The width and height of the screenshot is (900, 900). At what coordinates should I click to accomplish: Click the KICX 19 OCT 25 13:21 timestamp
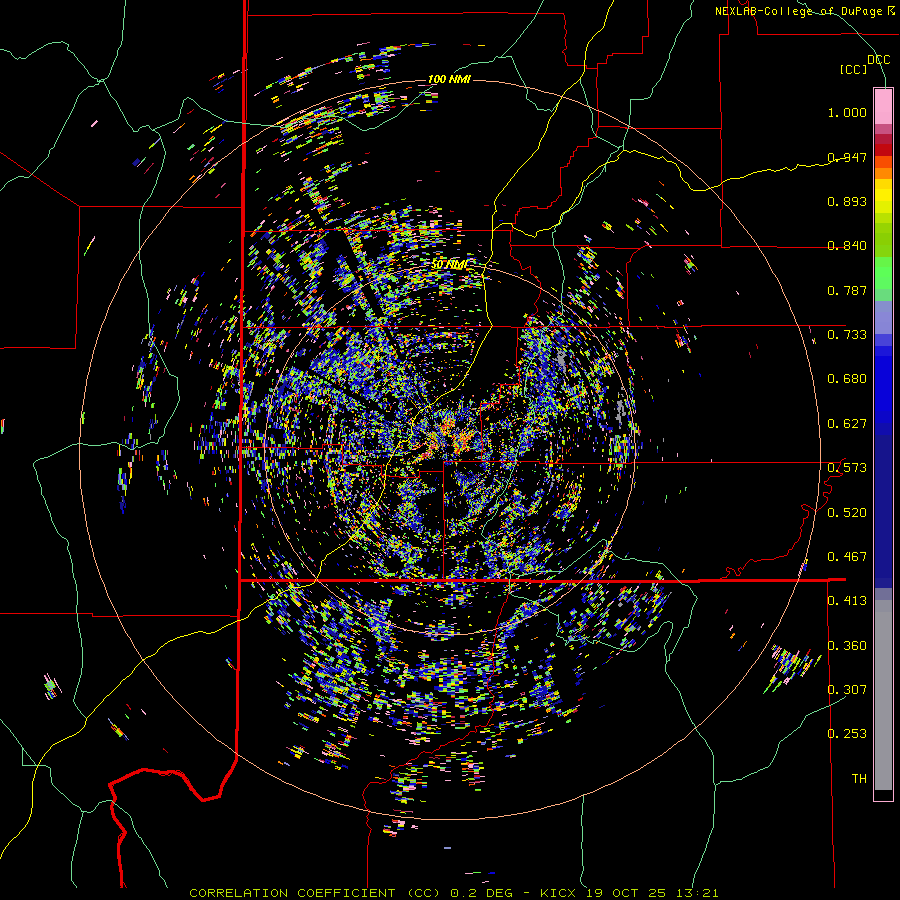(x=629, y=893)
